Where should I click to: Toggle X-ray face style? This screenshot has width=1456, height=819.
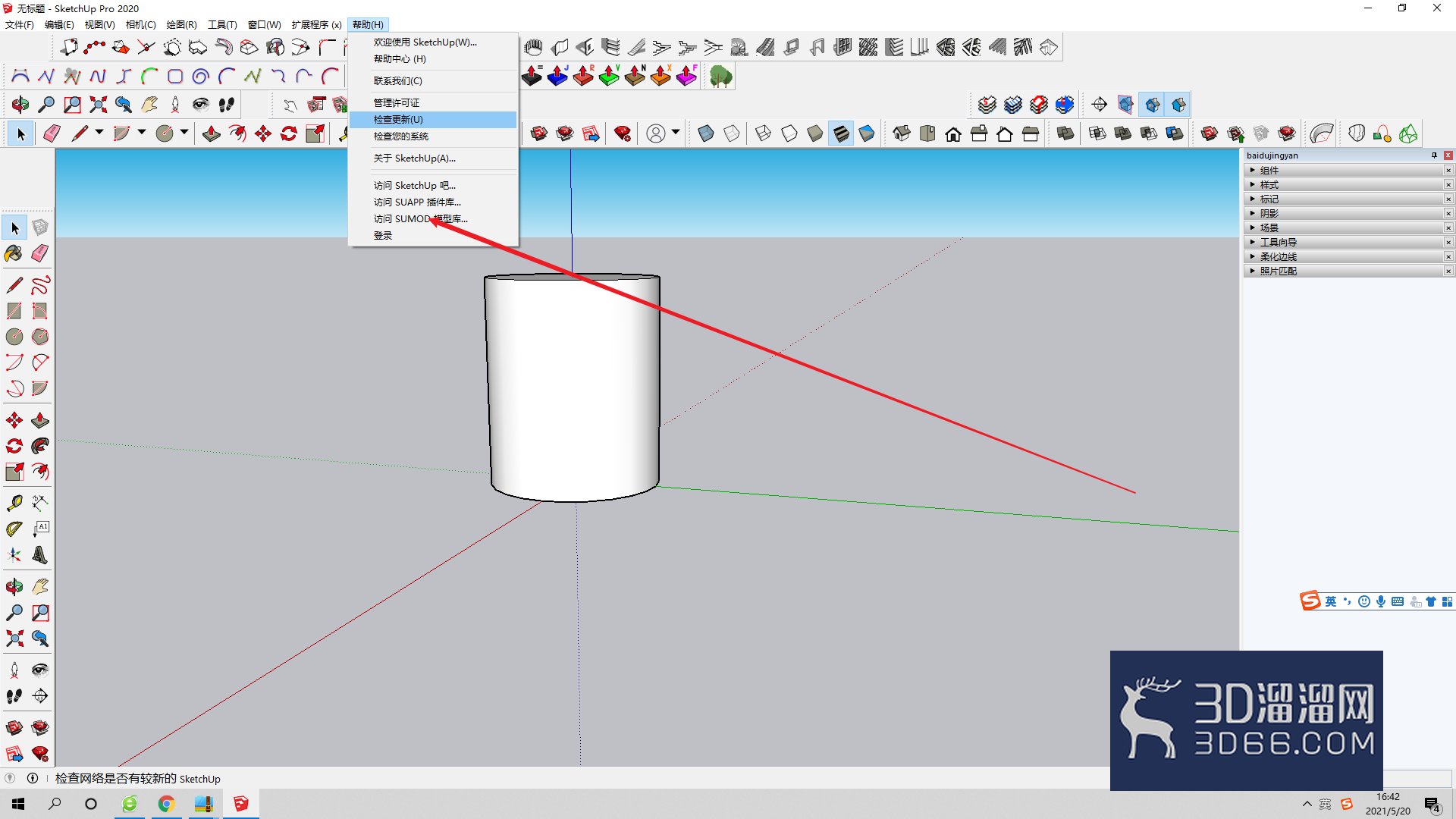pos(706,134)
